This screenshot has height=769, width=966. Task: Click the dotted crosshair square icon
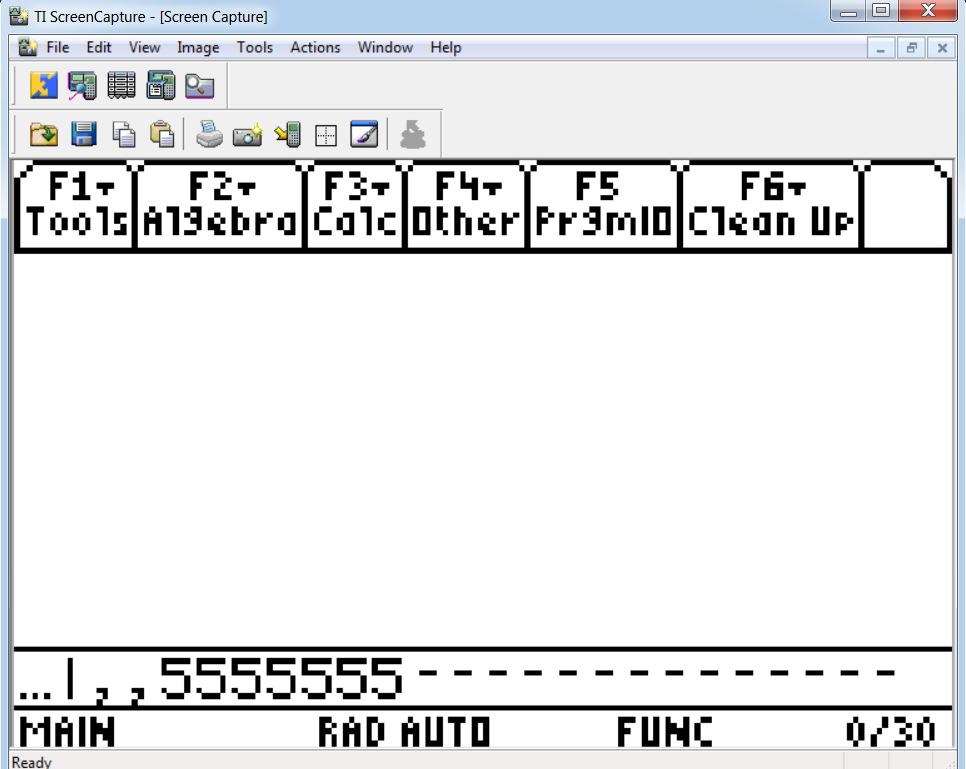(325, 135)
